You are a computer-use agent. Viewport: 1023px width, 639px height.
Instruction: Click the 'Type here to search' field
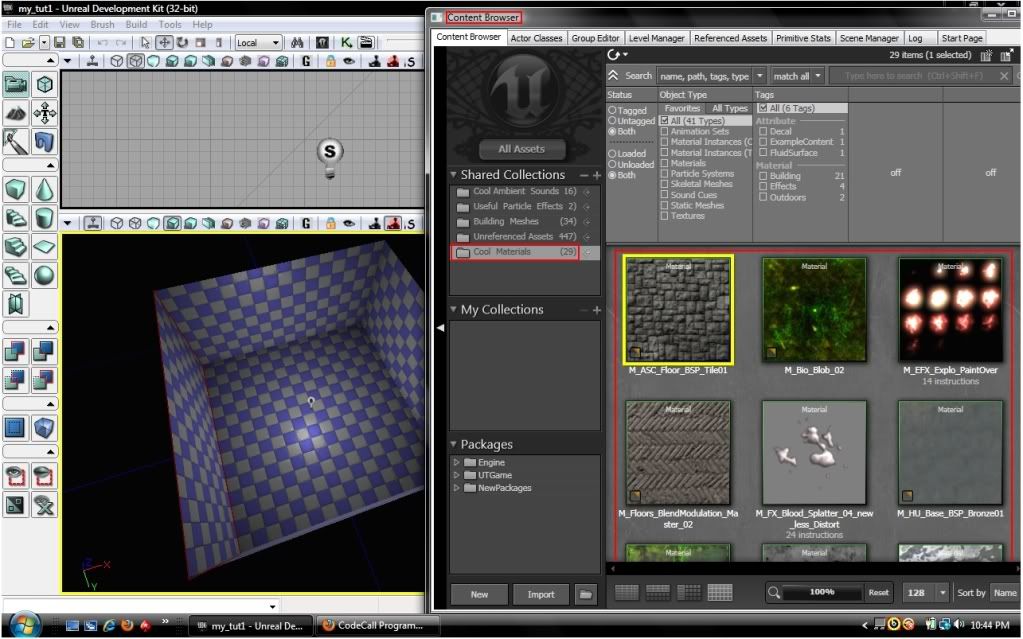913,76
